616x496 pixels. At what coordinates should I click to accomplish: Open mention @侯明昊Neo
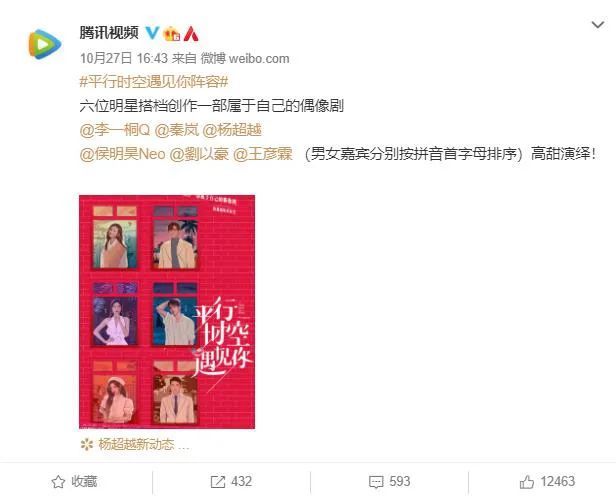122,154
